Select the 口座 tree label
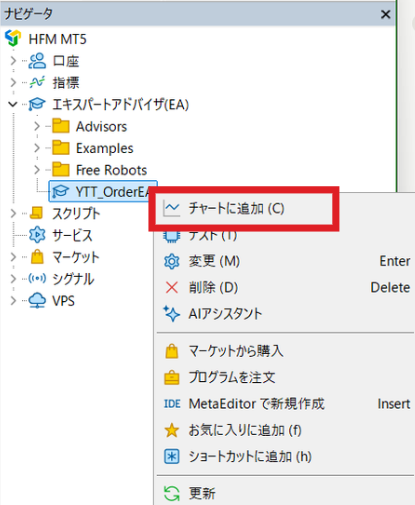 66,61
